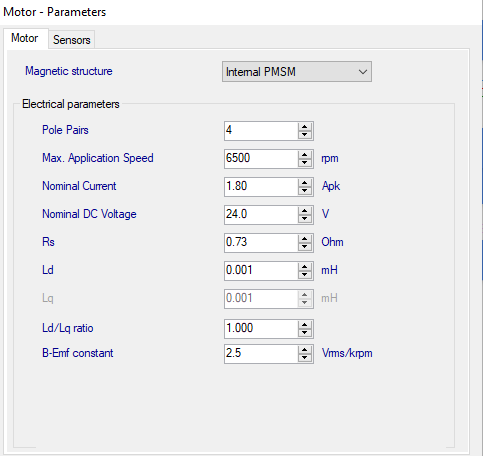This screenshot has height=456, width=483.
Task: Open the Magnetic structure dropdown
Action: [297, 71]
